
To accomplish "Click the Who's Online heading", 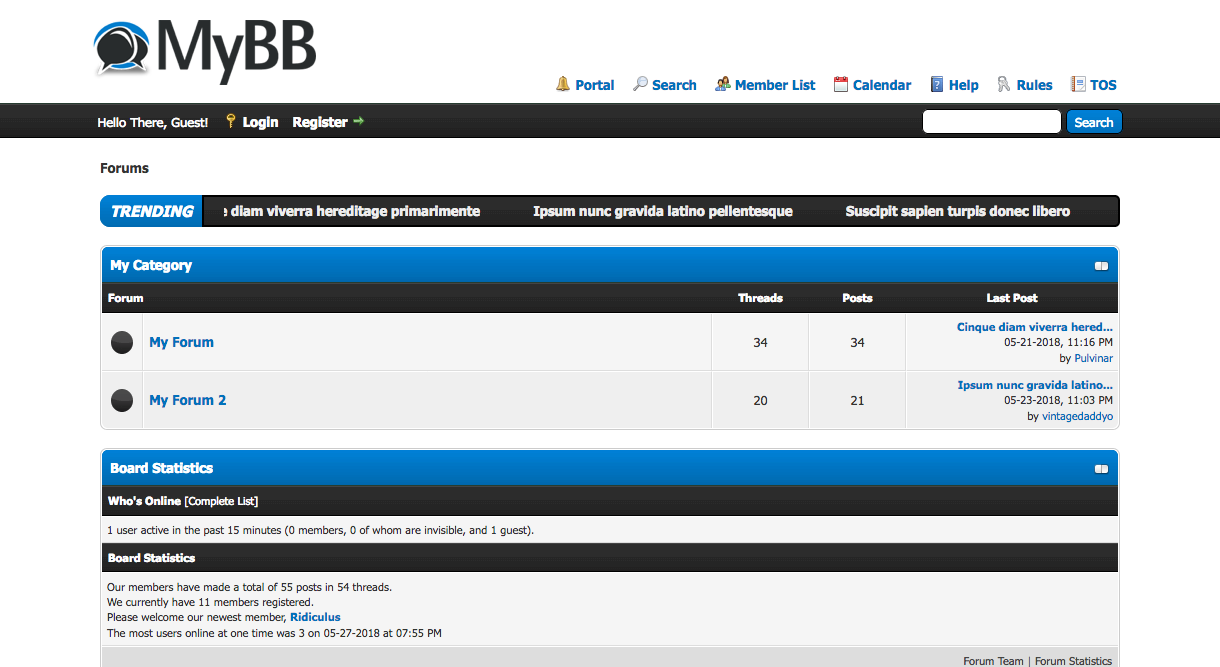I will click(144, 501).
